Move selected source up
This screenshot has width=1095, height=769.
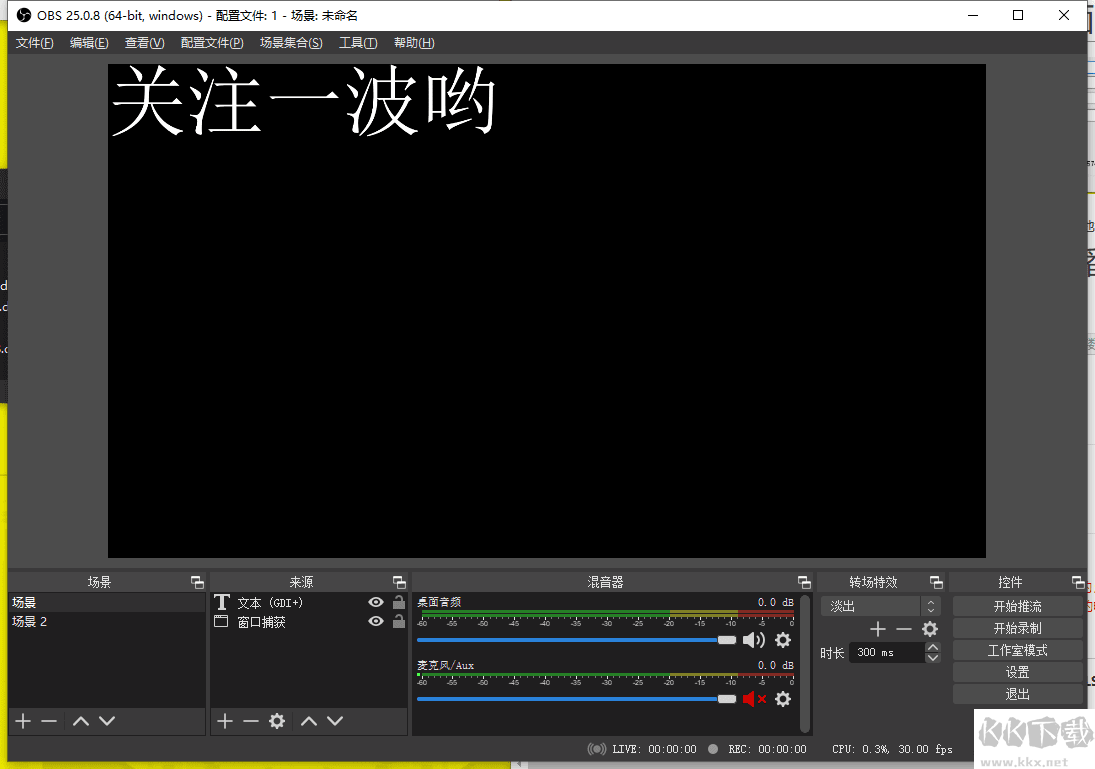(309, 721)
